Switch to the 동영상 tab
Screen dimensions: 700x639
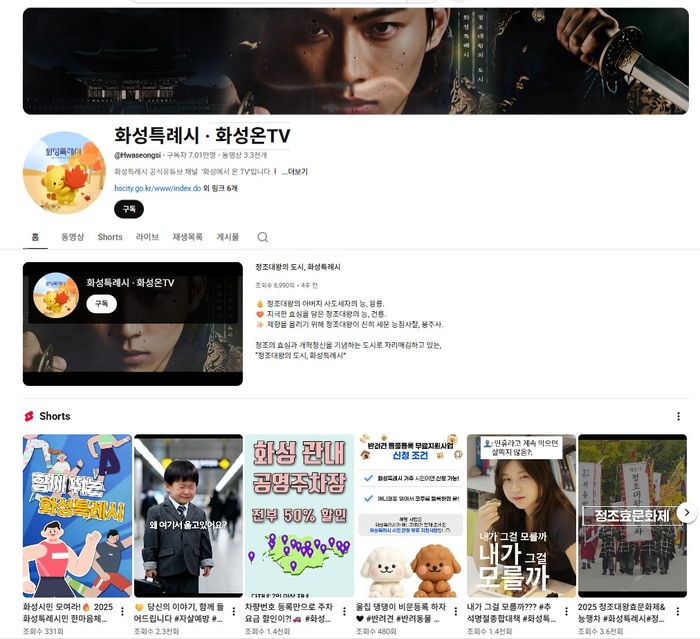click(x=72, y=237)
